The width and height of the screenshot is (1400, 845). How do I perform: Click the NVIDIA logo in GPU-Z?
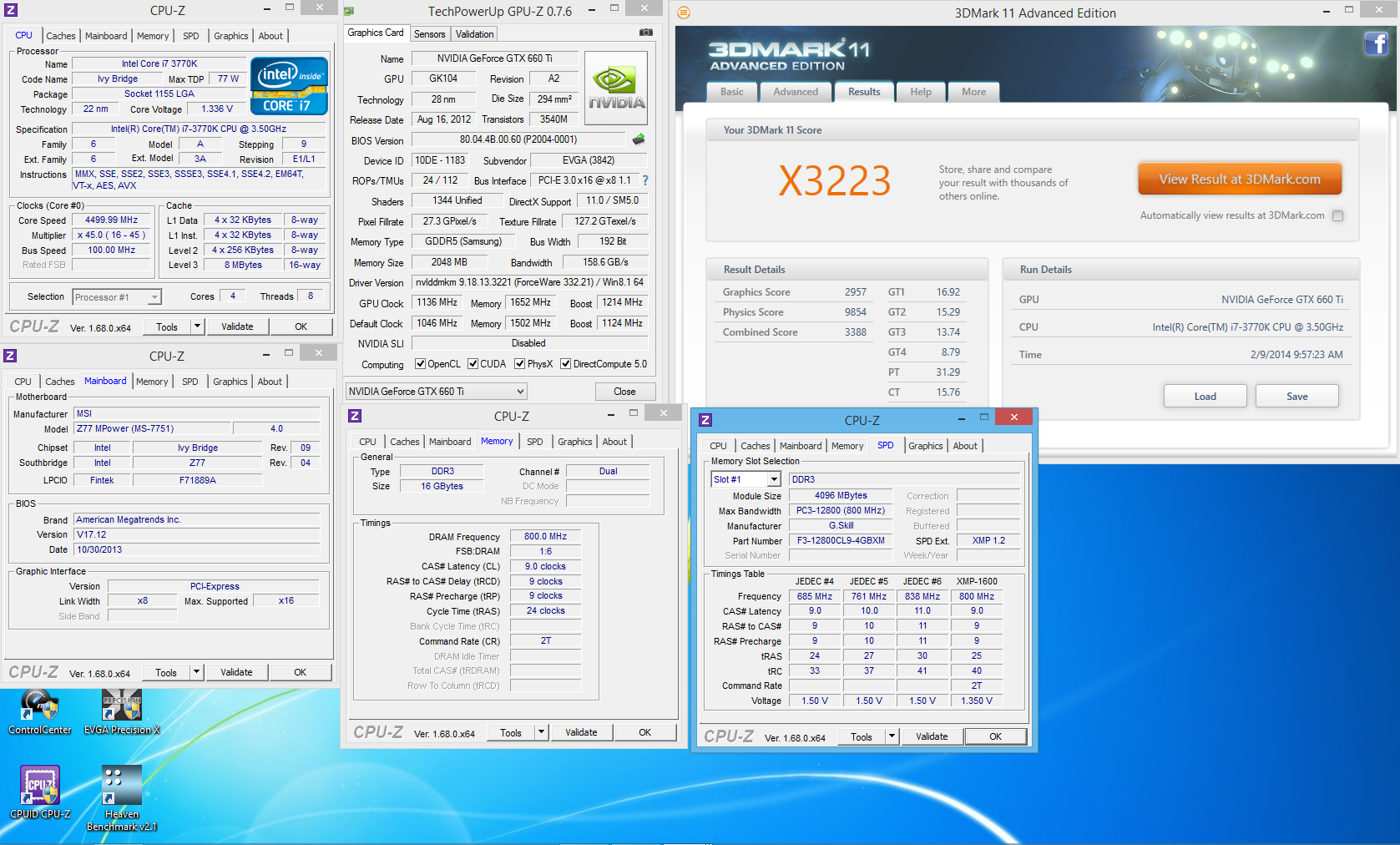(x=616, y=88)
